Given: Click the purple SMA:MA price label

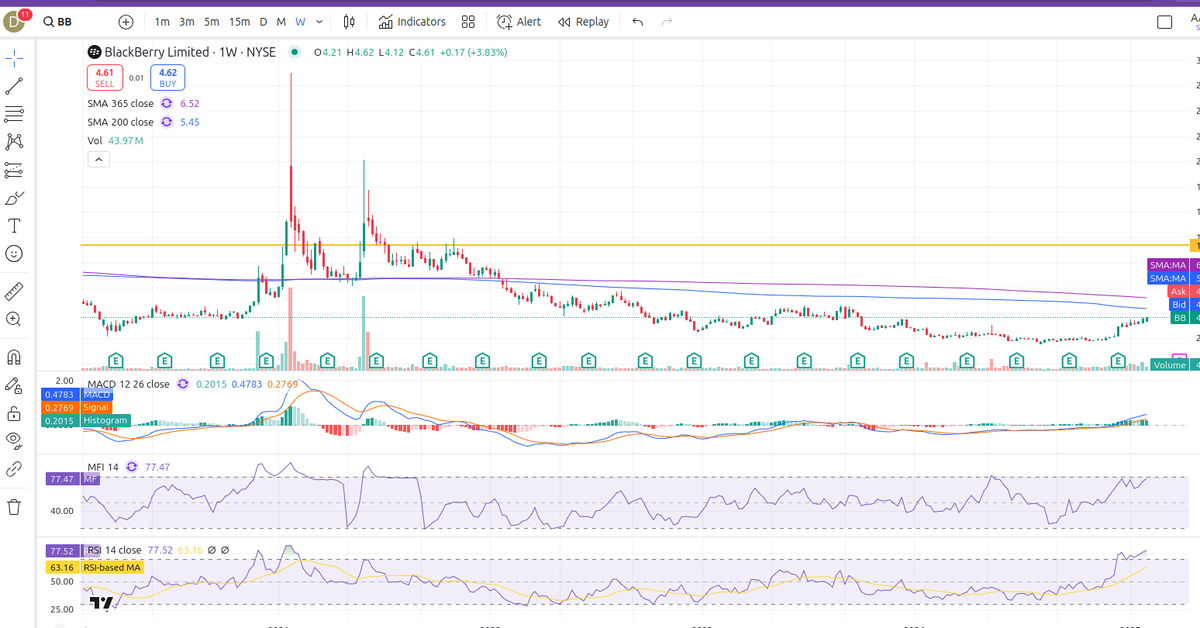Looking at the screenshot, I should tap(1169, 264).
